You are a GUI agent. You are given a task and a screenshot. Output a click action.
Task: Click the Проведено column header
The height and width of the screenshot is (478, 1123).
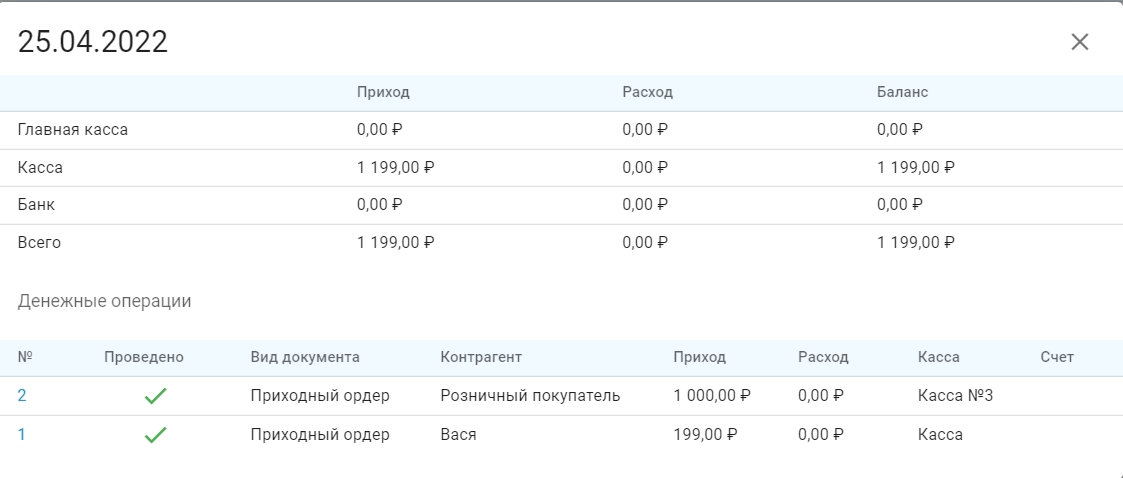(144, 357)
